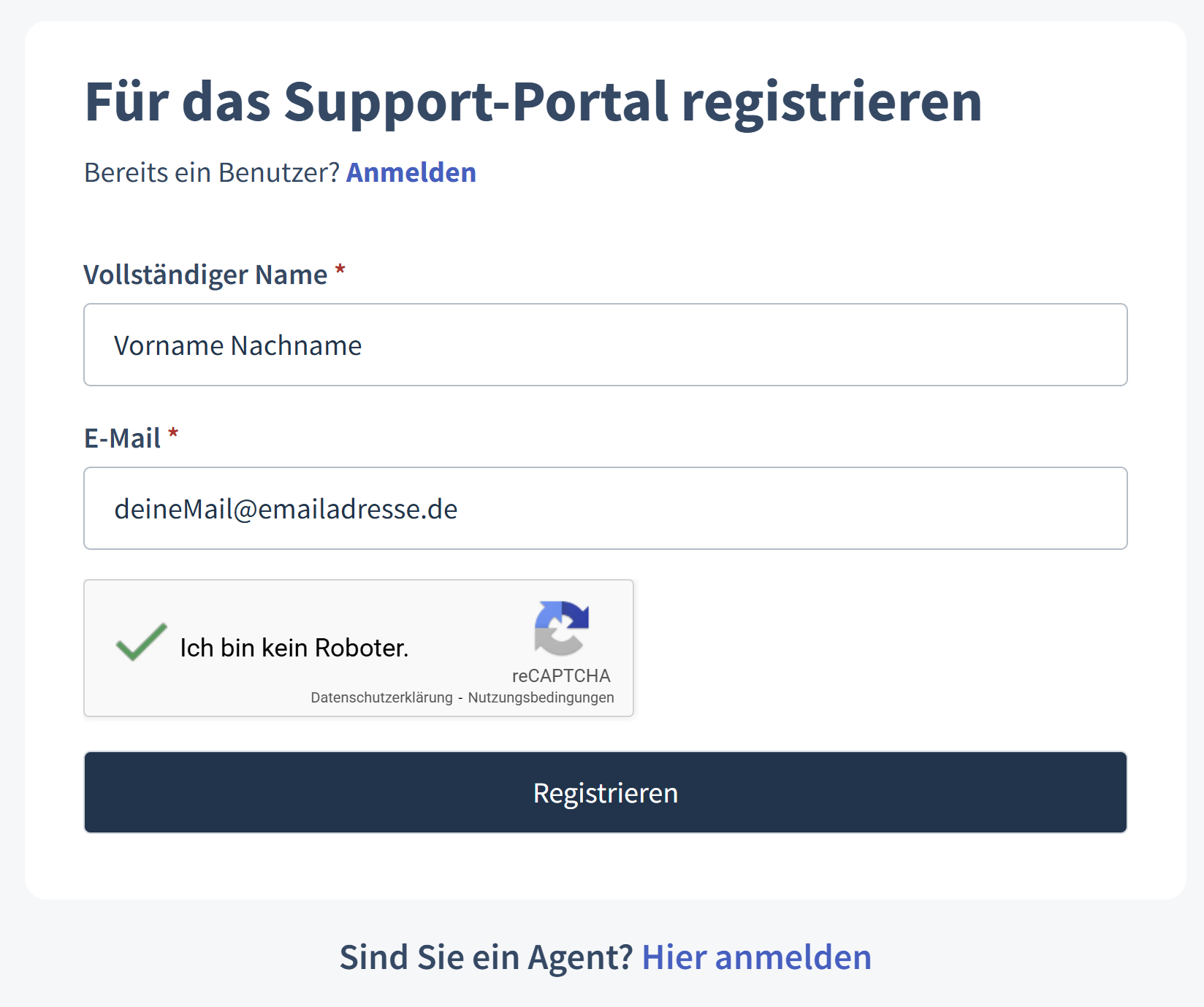
Task: Click the Für das Support-Portal registrieren heading
Action: (533, 102)
